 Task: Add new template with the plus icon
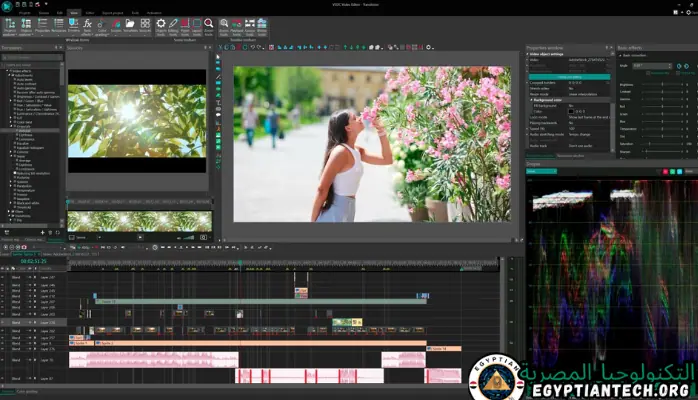point(43,232)
